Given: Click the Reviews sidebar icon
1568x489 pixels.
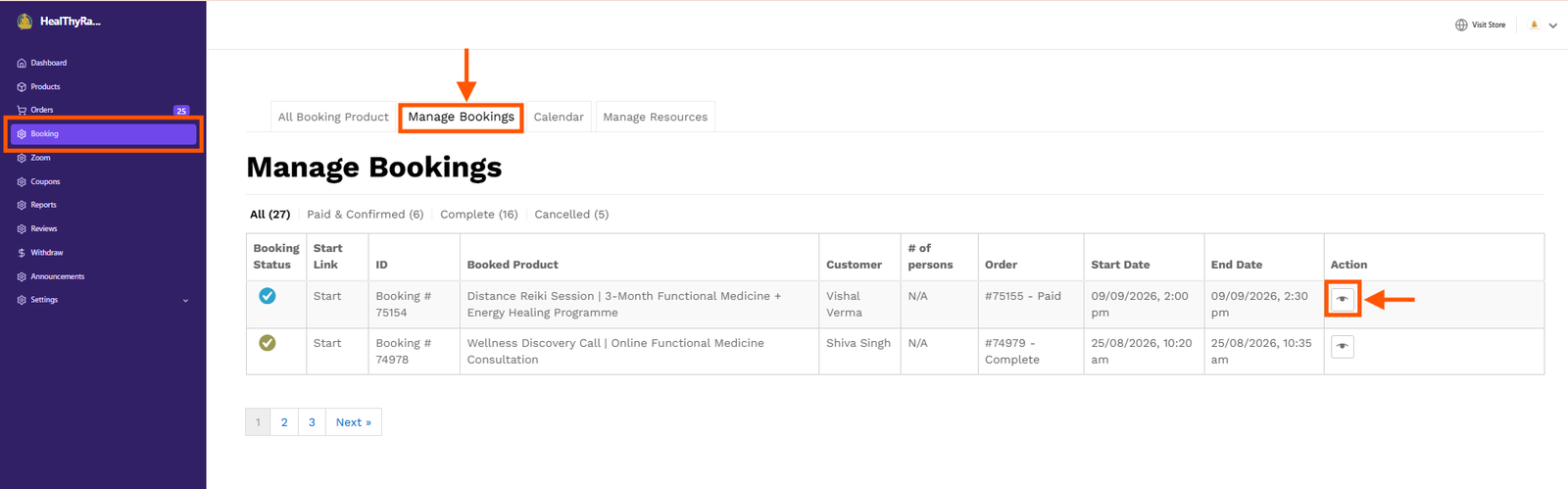Looking at the screenshot, I should [x=22, y=229].
